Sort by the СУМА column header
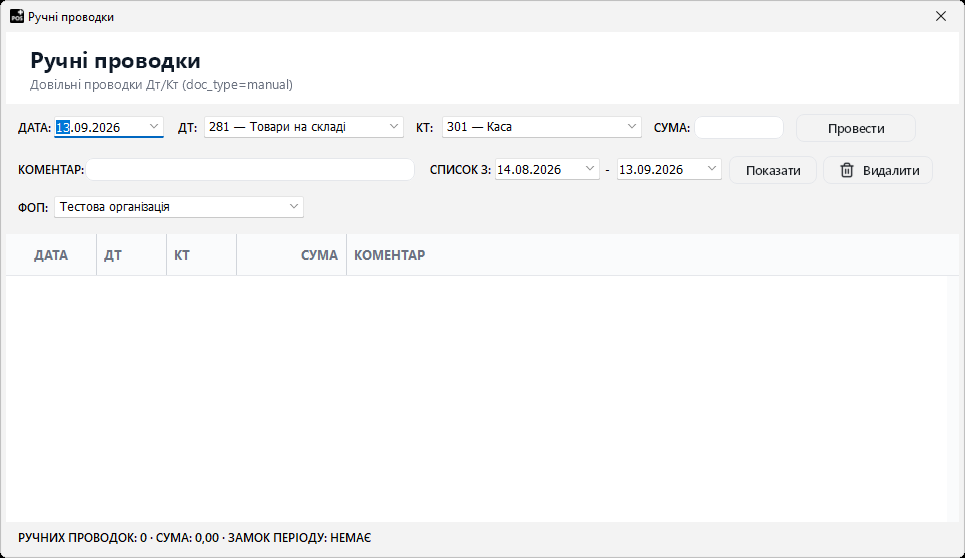 point(291,255)
